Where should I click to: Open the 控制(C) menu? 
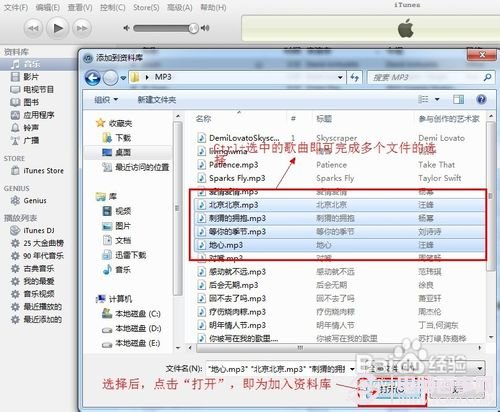113,7
